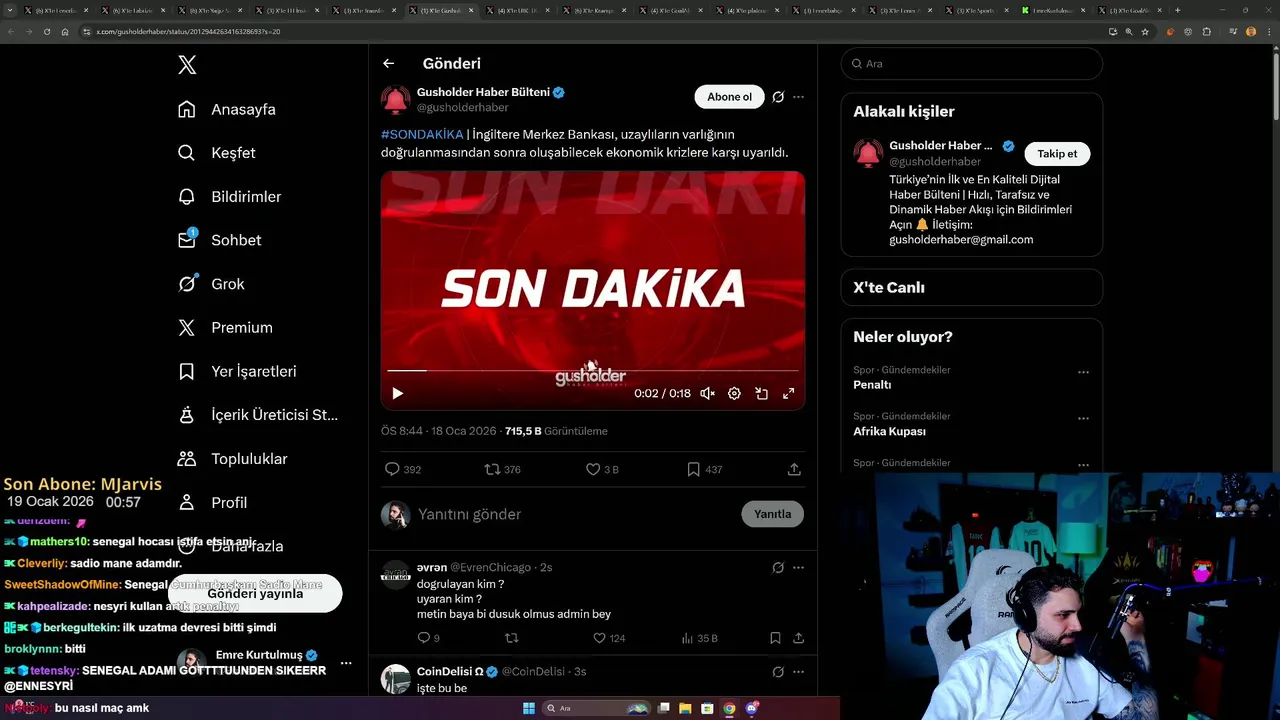The width and height of the screenshot is (1280, 720).
Task: Open more options for Penaltı trend
Action: [x=1083, y=372]
